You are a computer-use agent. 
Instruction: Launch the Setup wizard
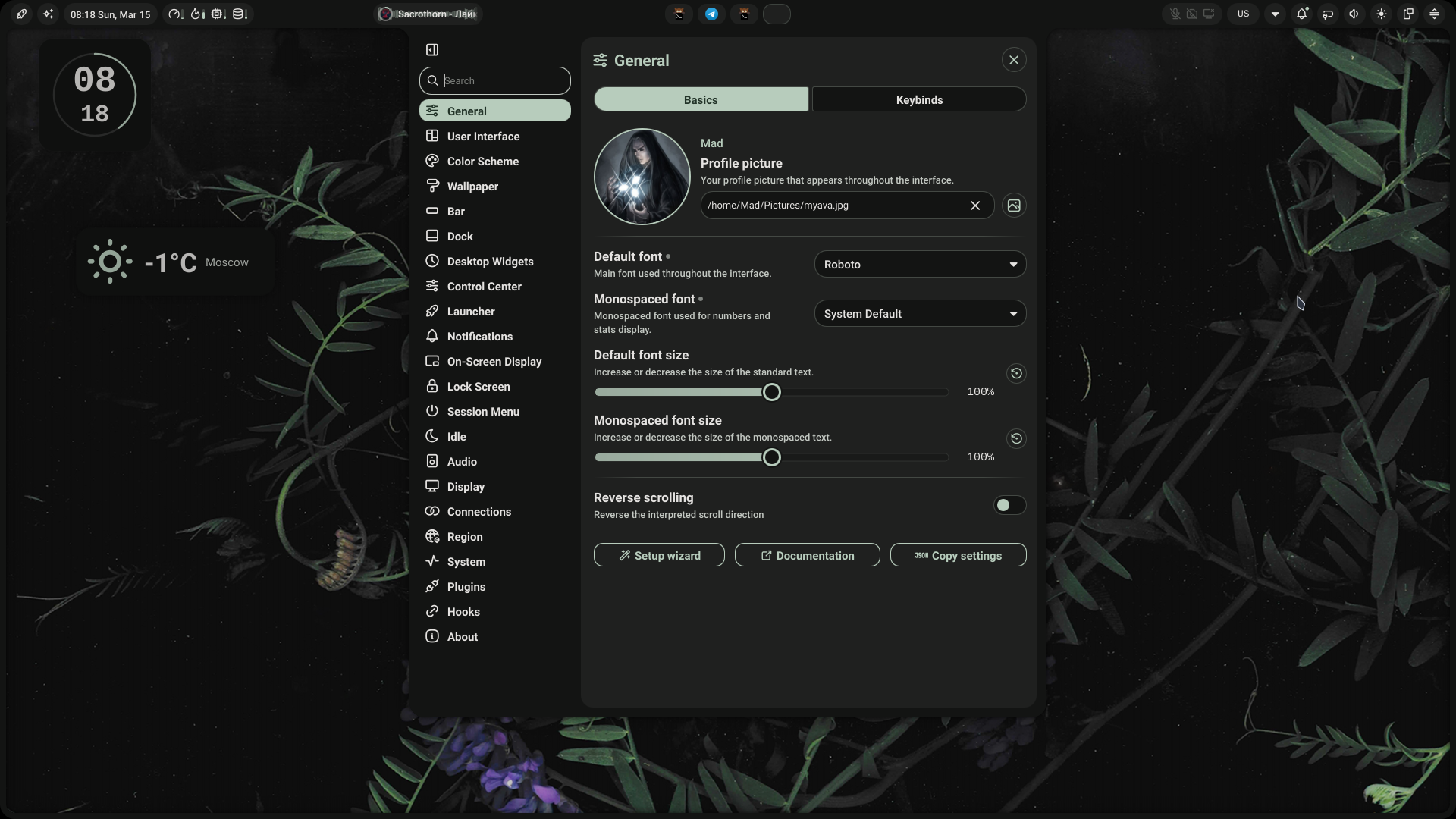pos(659,556)
